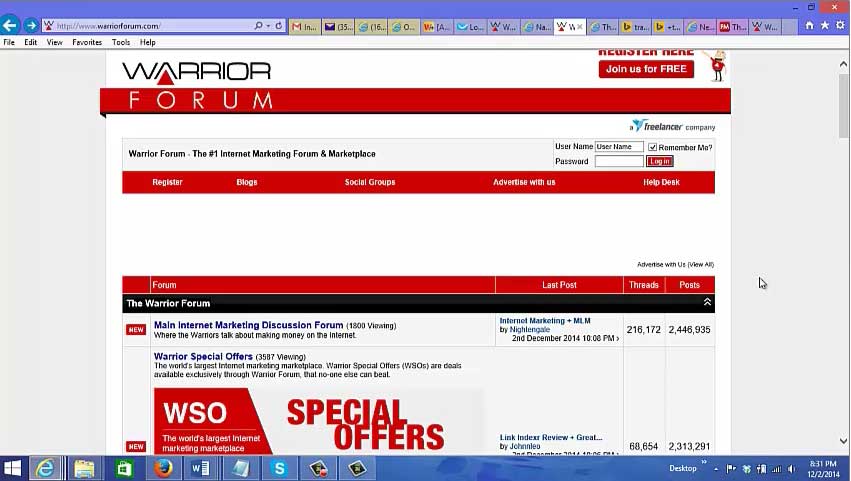
Task: Click Advertise with Us (View All) link
Action: point(675,264)
